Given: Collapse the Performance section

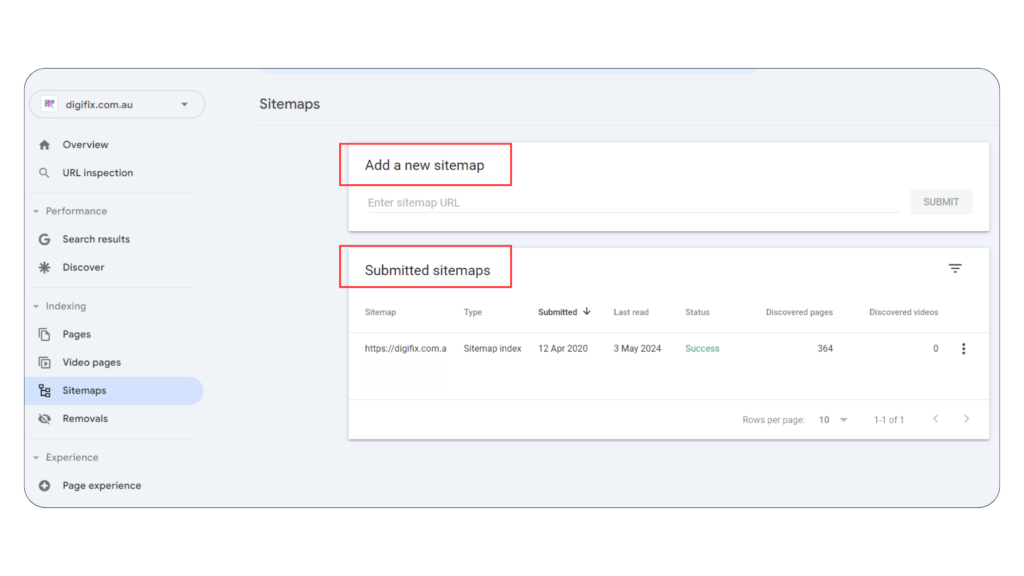Looking at the screenshot, I should (x=36, y=211).
